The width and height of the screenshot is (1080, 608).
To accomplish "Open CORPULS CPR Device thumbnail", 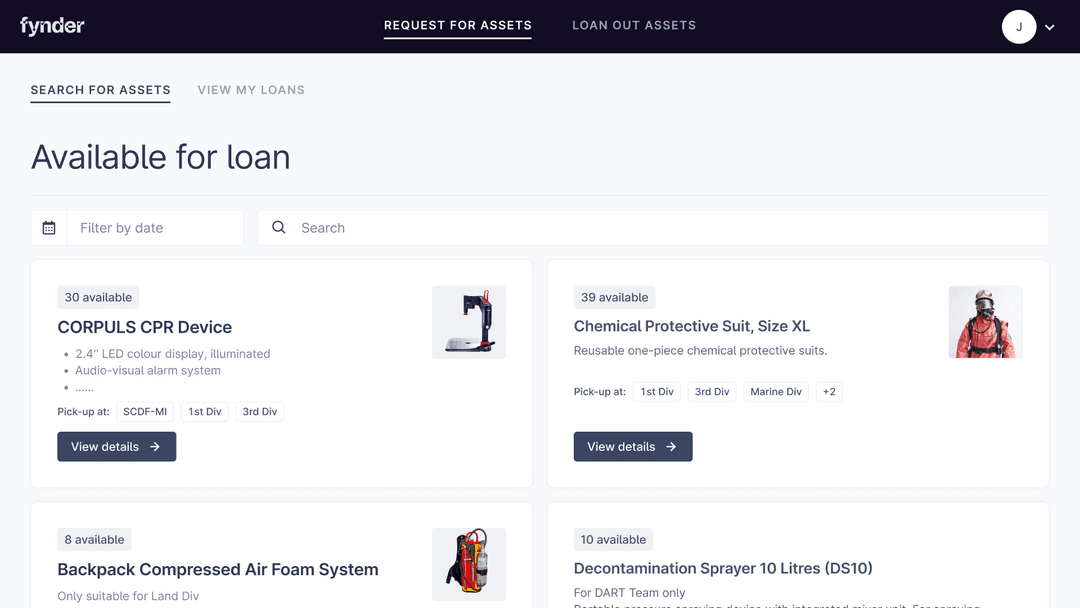I will click(469, 322).
